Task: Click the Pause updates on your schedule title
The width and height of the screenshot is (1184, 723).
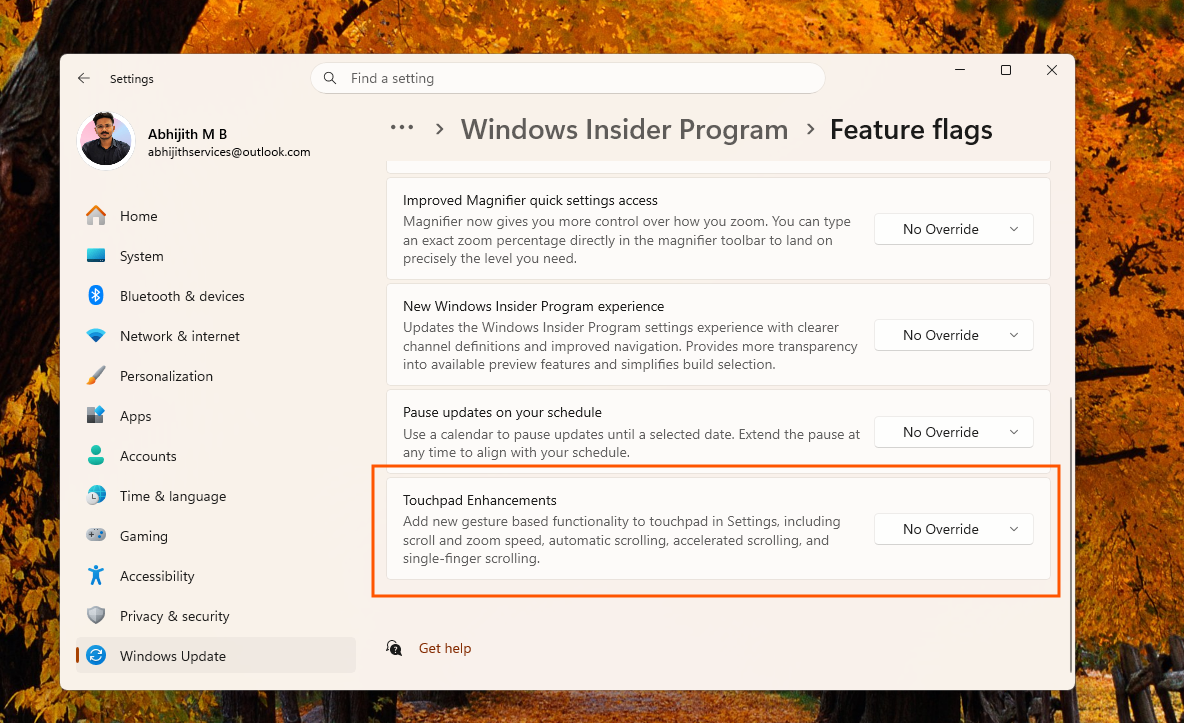Action: pos(502,412)
